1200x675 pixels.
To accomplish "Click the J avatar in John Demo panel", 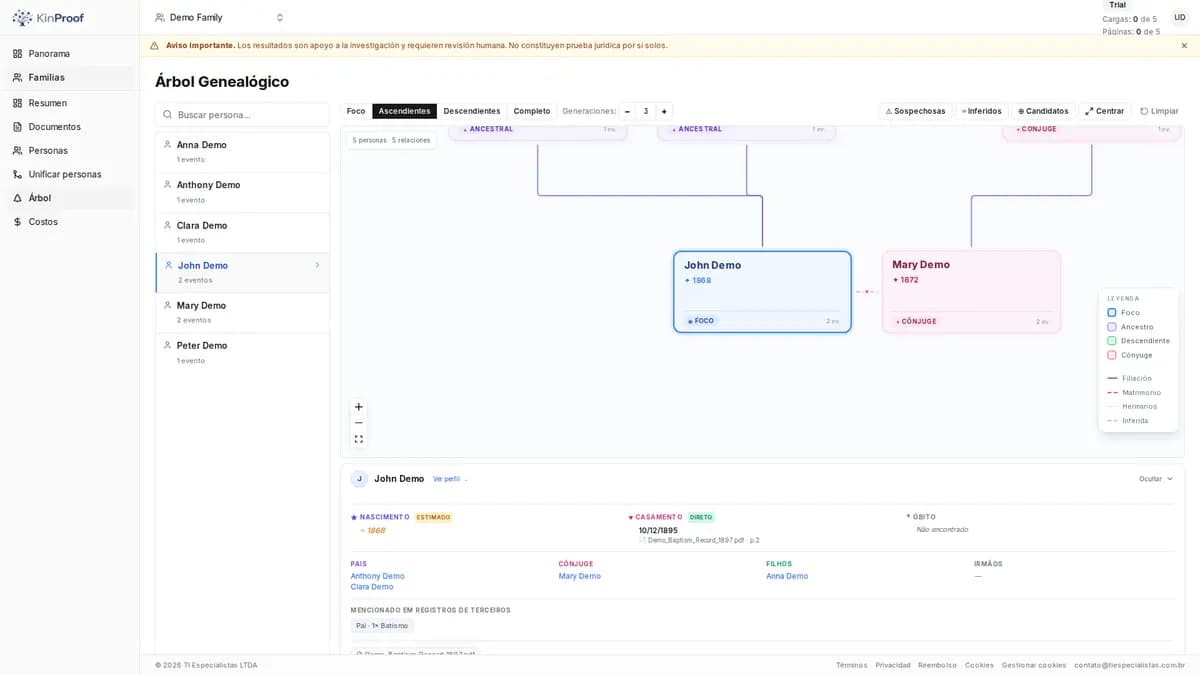I will click(359, 479).
